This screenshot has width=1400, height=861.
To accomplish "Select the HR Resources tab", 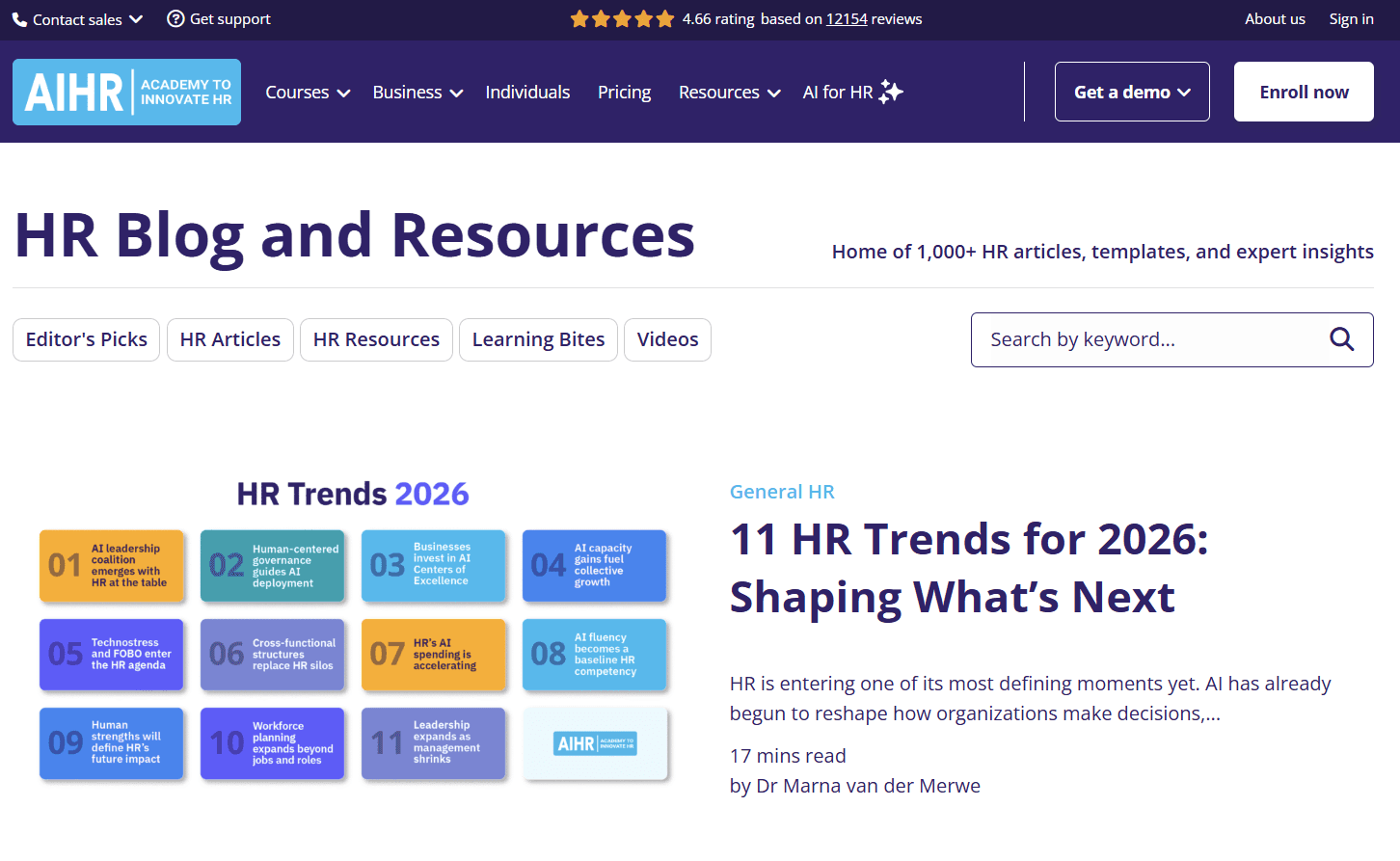I will [x=376, y=339].
